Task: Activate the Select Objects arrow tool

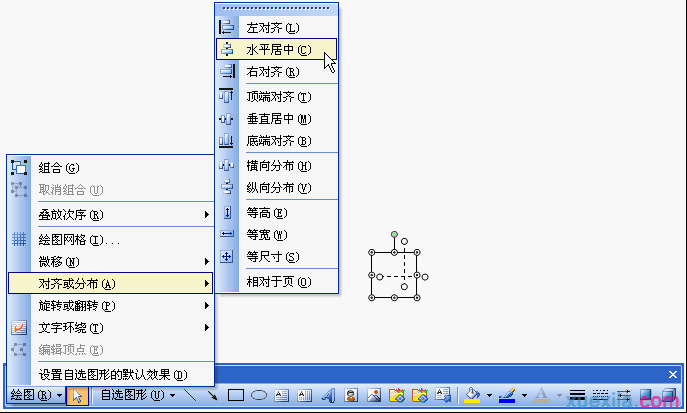Action: (x=78, y=395)
